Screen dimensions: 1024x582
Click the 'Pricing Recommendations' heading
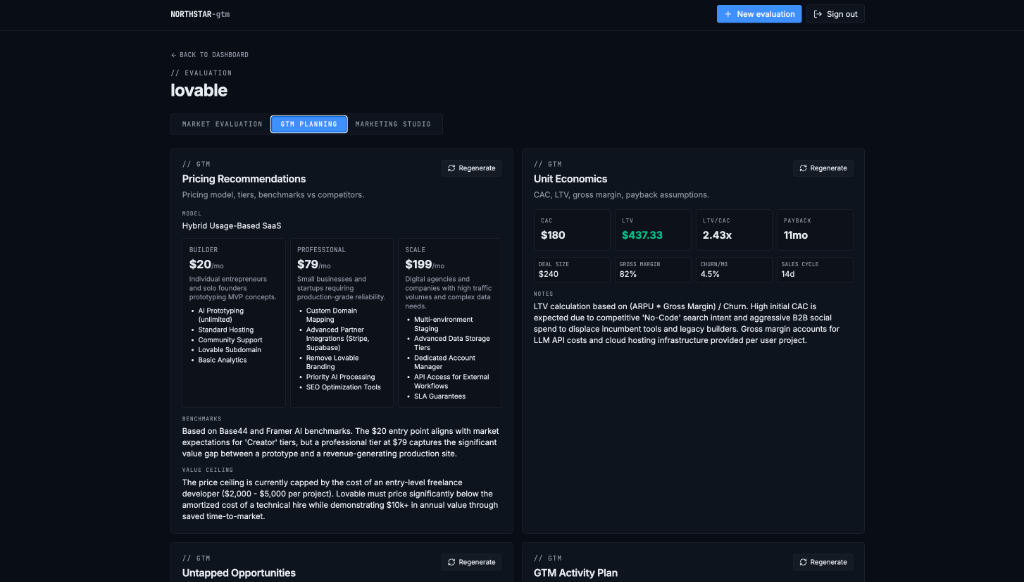point(244,179)
